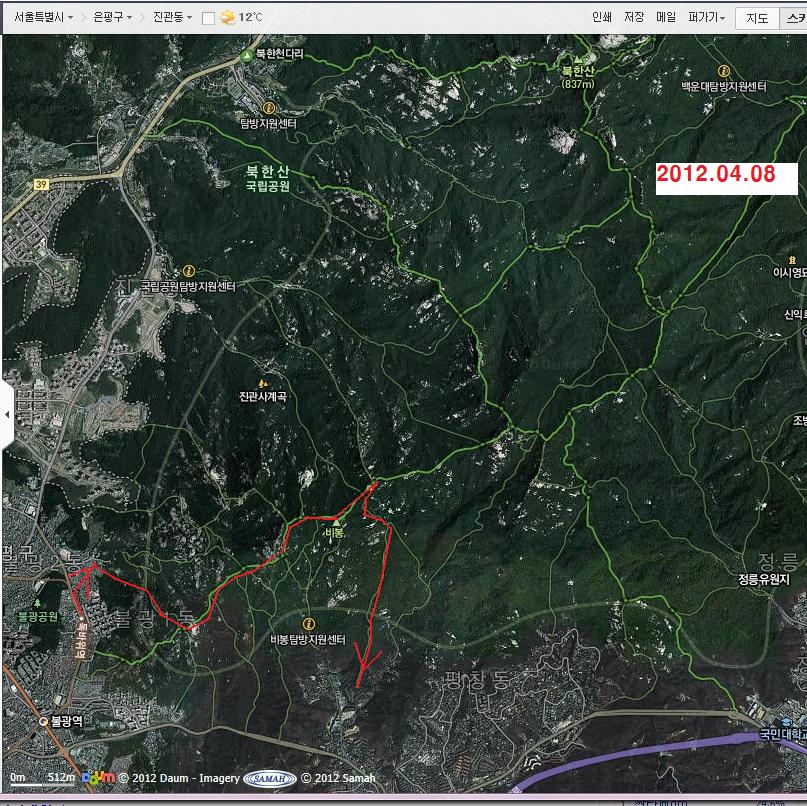The image size is (807, 806).
Task: Click the 국립공원탐방지원센터 info icon
Action: coord(189,270)
